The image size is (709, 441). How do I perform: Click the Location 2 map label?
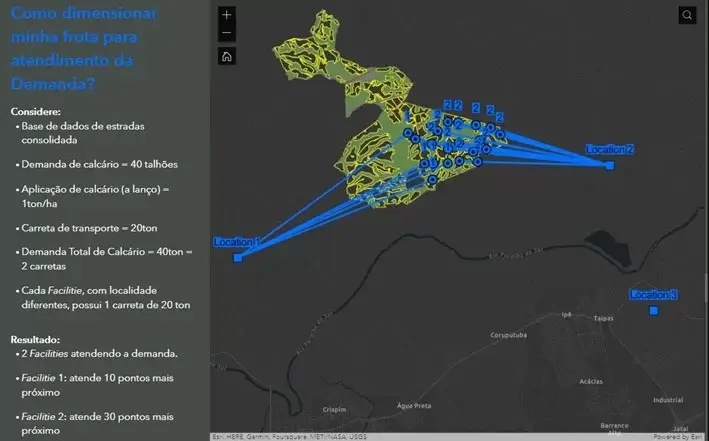pyautogui.click(x=609, y=150)
